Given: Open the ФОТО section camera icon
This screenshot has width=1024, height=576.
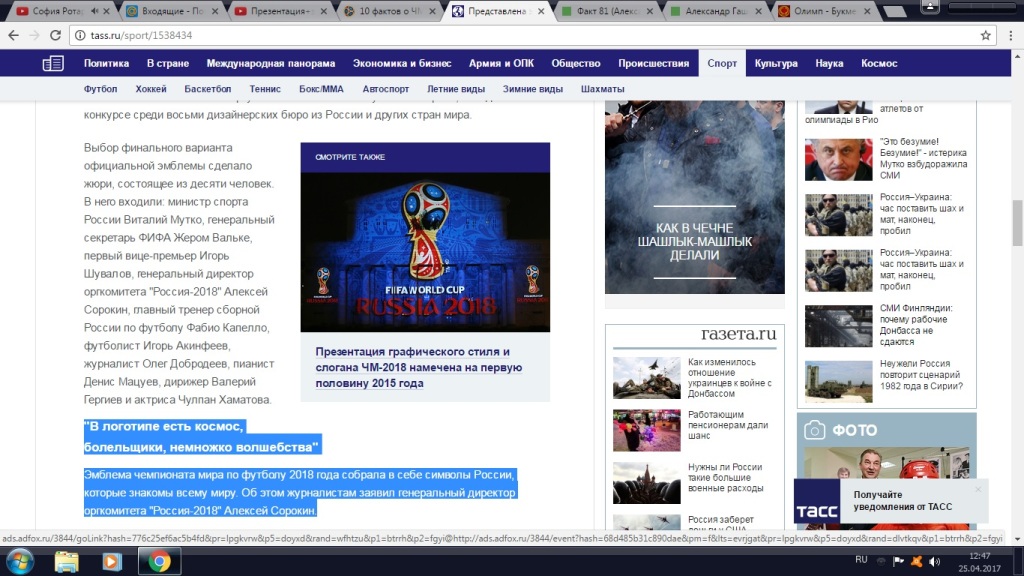Looking at the screenshot, I should pyautogui.click(x=814, y=430).
